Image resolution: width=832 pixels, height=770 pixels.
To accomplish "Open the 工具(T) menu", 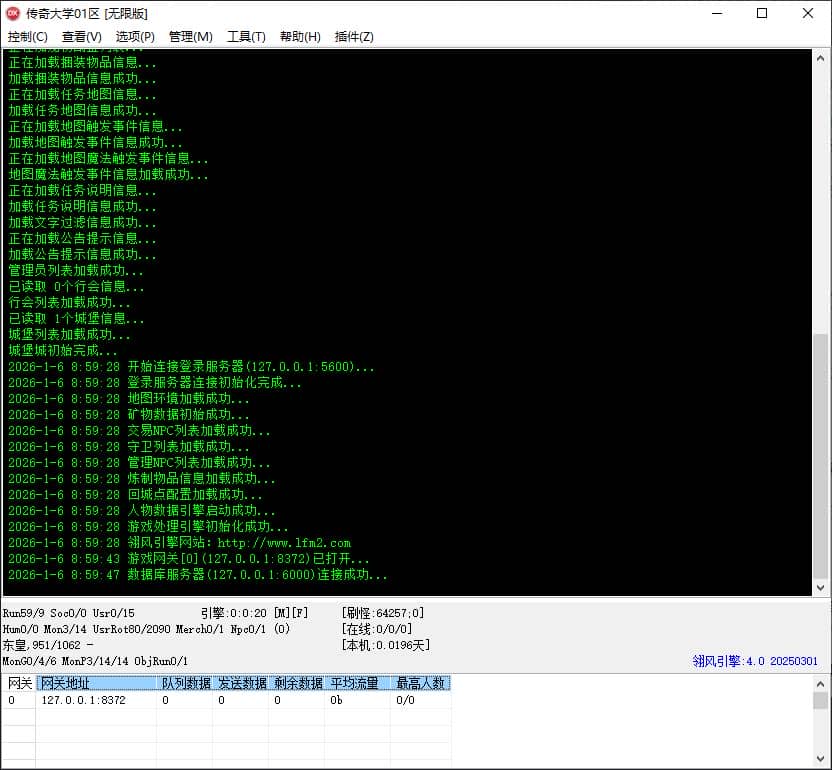I will 246,37.
